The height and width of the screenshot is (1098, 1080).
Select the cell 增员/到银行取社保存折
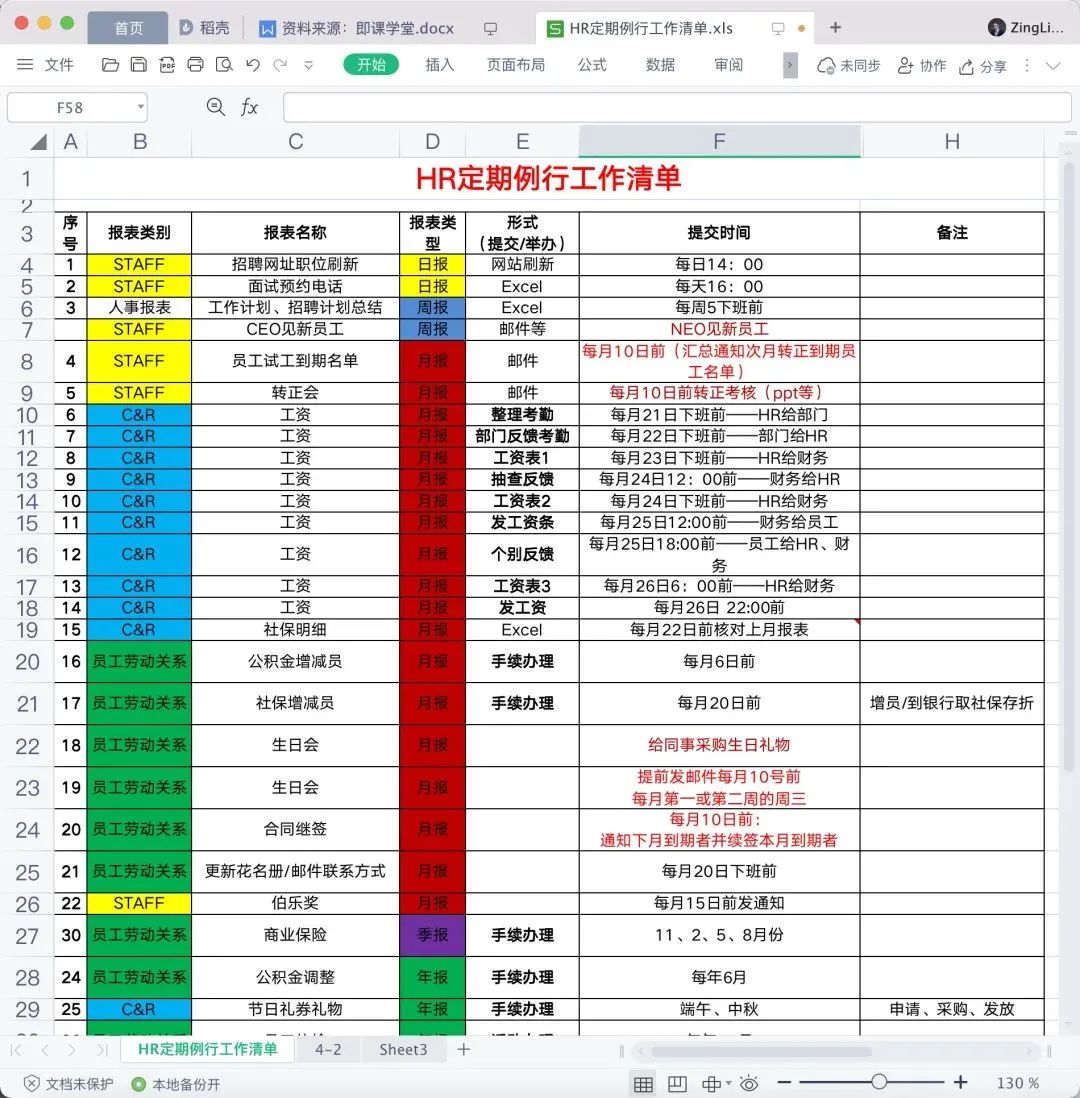[952, 703]
